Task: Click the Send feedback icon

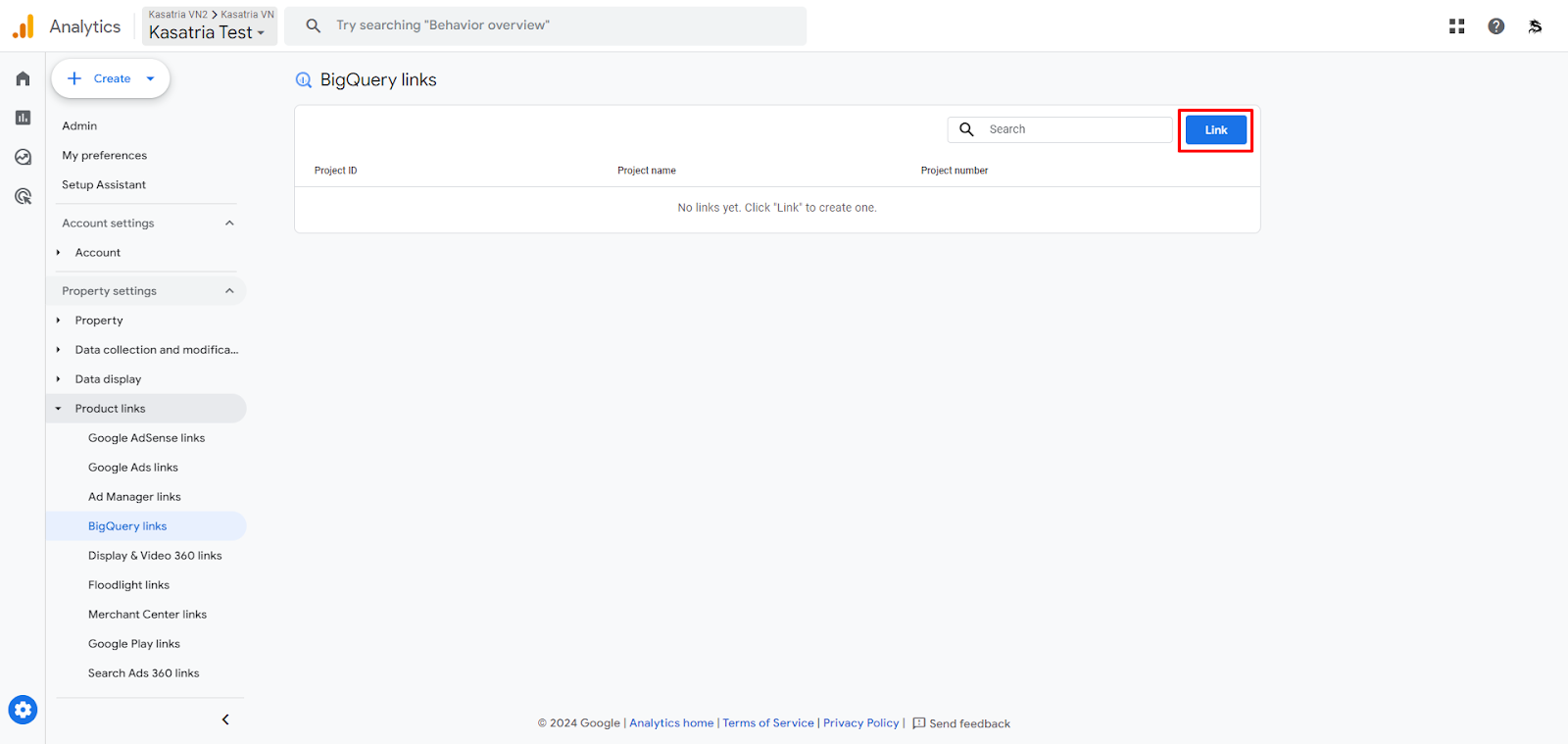Action: click(919, 723)
